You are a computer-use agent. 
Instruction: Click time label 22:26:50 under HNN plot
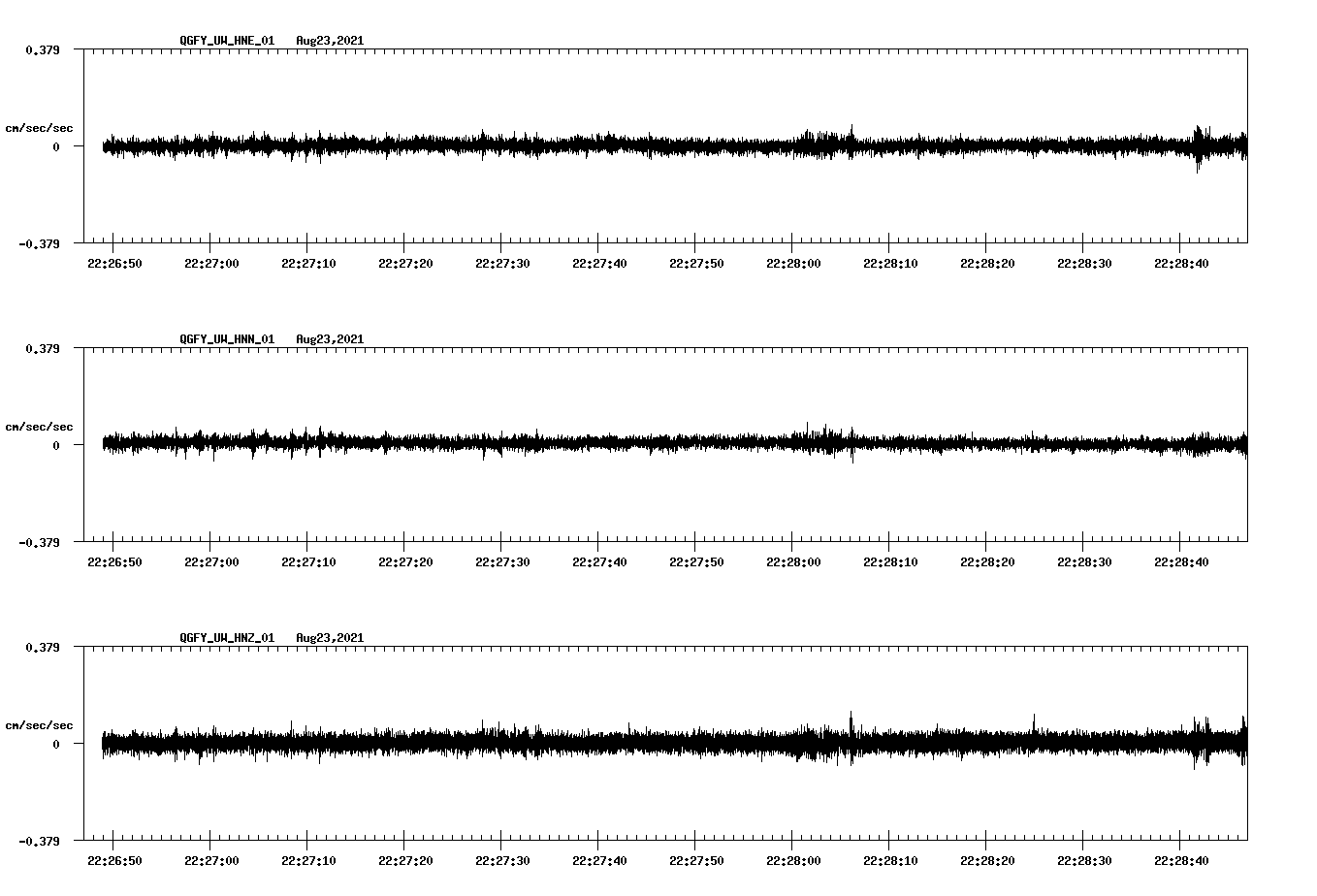[114, 562]
